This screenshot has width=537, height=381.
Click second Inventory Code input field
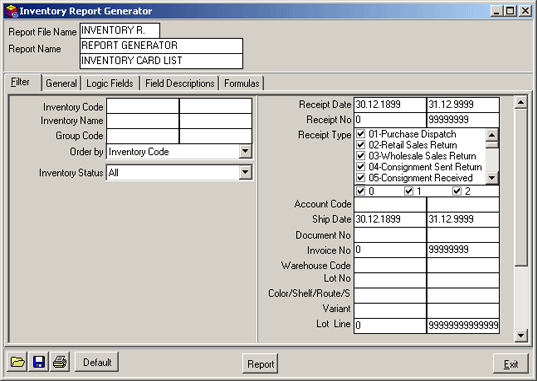click(x=216, y=106)
